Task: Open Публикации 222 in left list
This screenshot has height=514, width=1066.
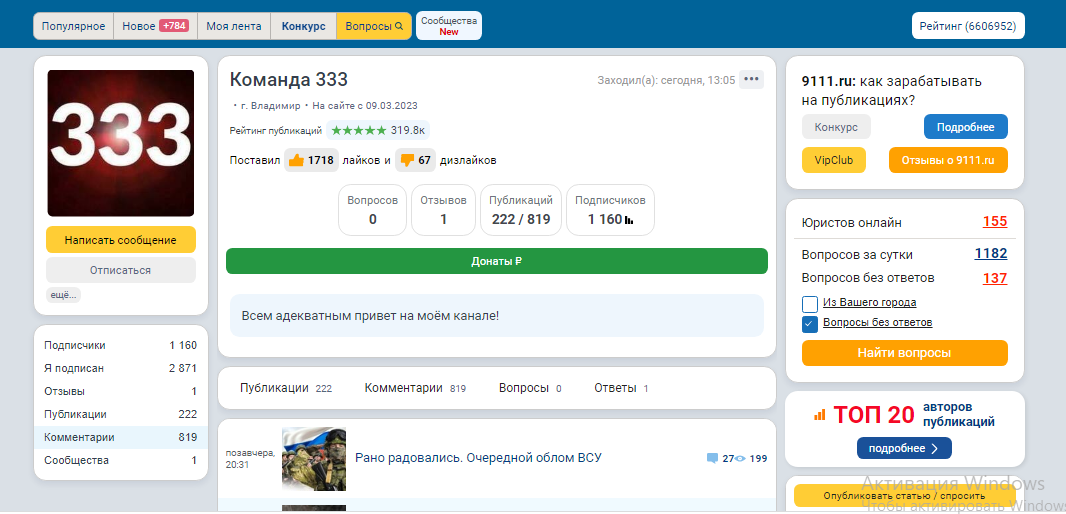Action: [x=121, y=415]
